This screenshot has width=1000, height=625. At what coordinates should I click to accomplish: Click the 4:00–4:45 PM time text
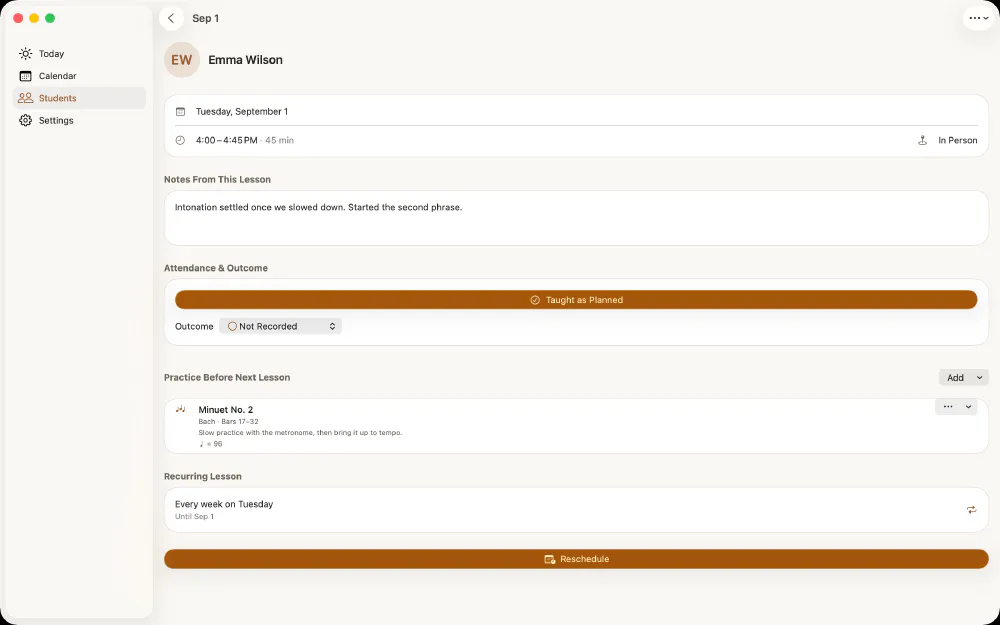pos(226,140)
